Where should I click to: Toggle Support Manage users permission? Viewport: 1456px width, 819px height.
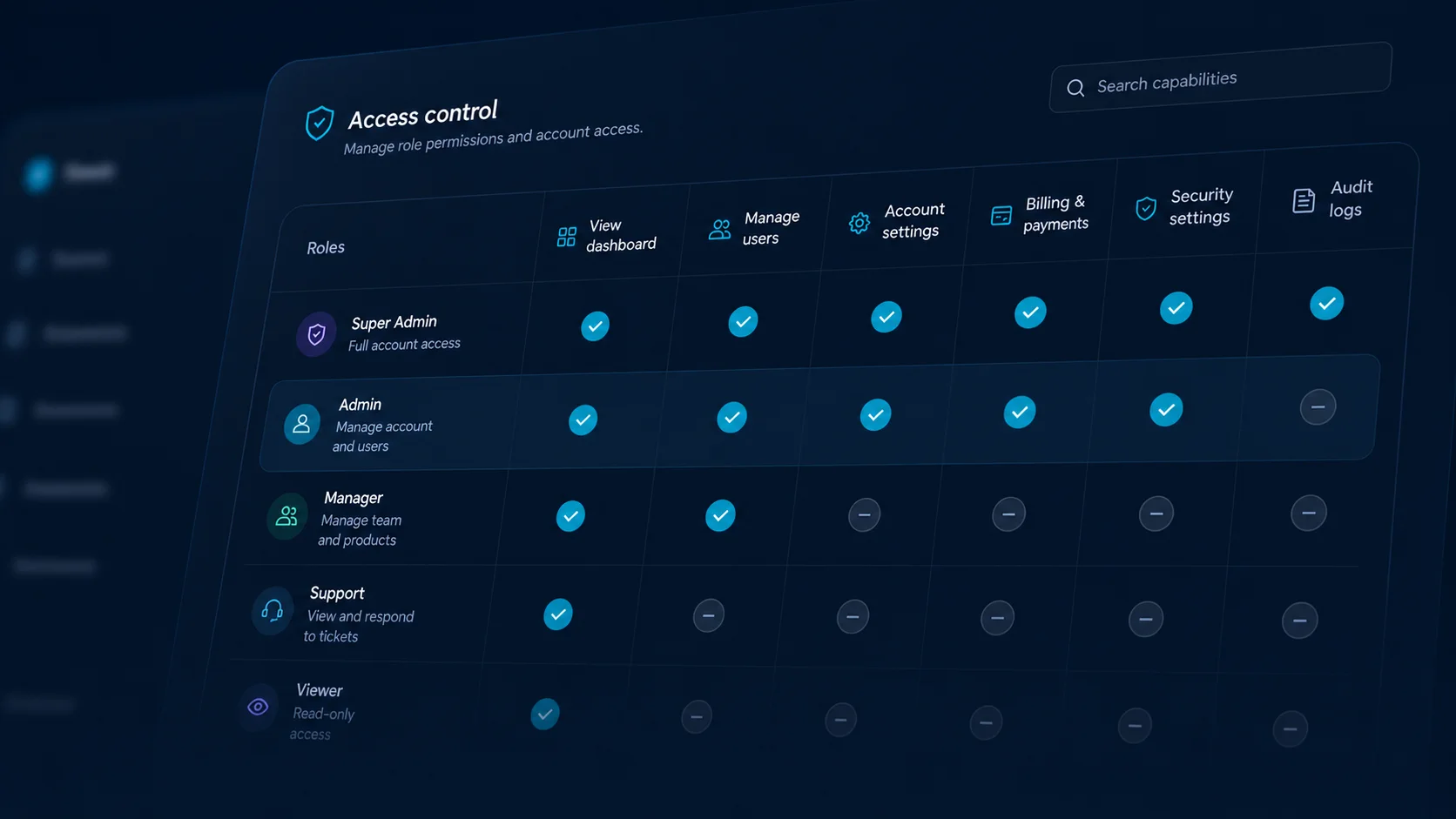click(x=709, y=616)
